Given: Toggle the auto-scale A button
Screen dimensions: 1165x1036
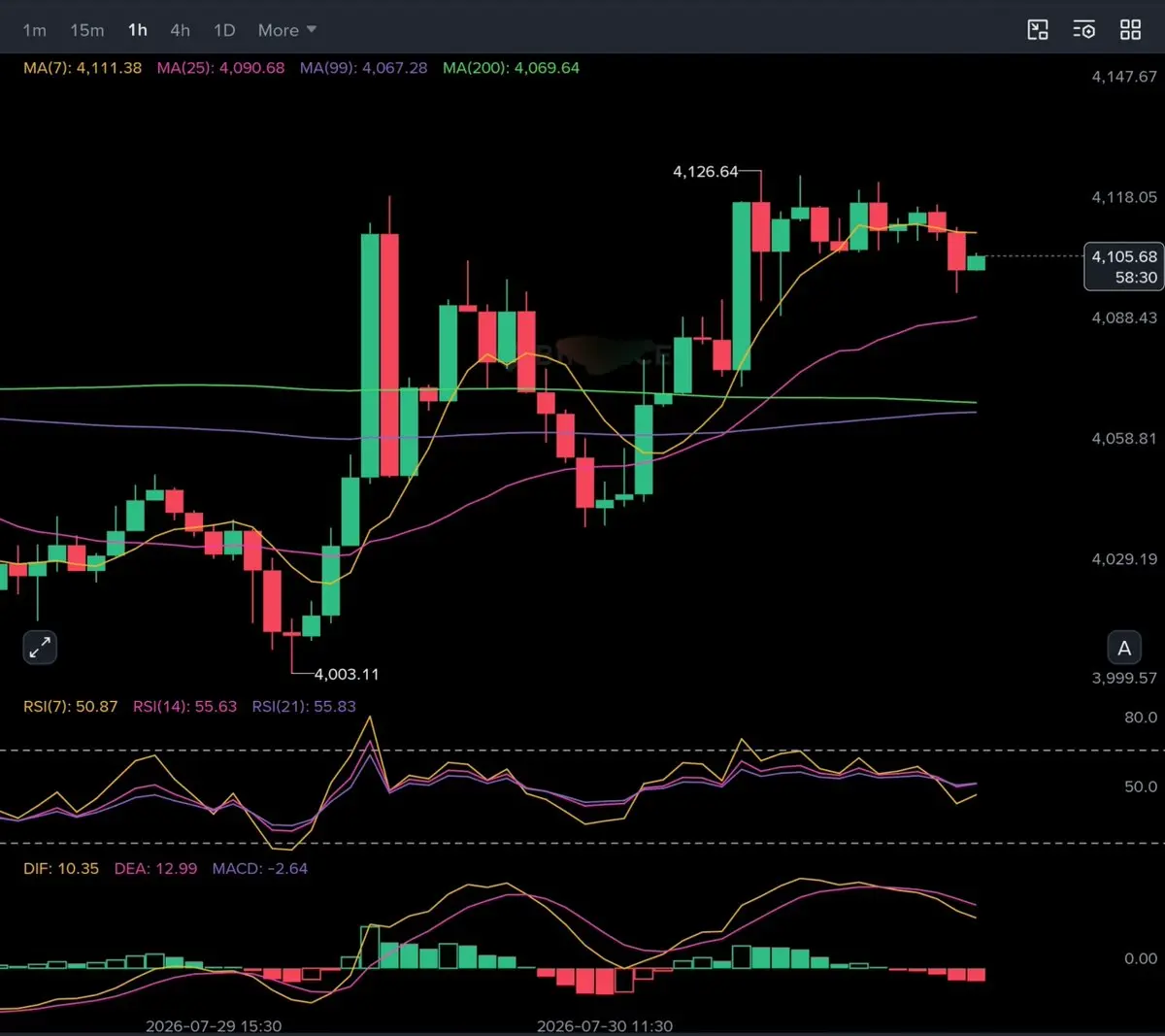Looking at the screenshot, I should click(1124, 648).
